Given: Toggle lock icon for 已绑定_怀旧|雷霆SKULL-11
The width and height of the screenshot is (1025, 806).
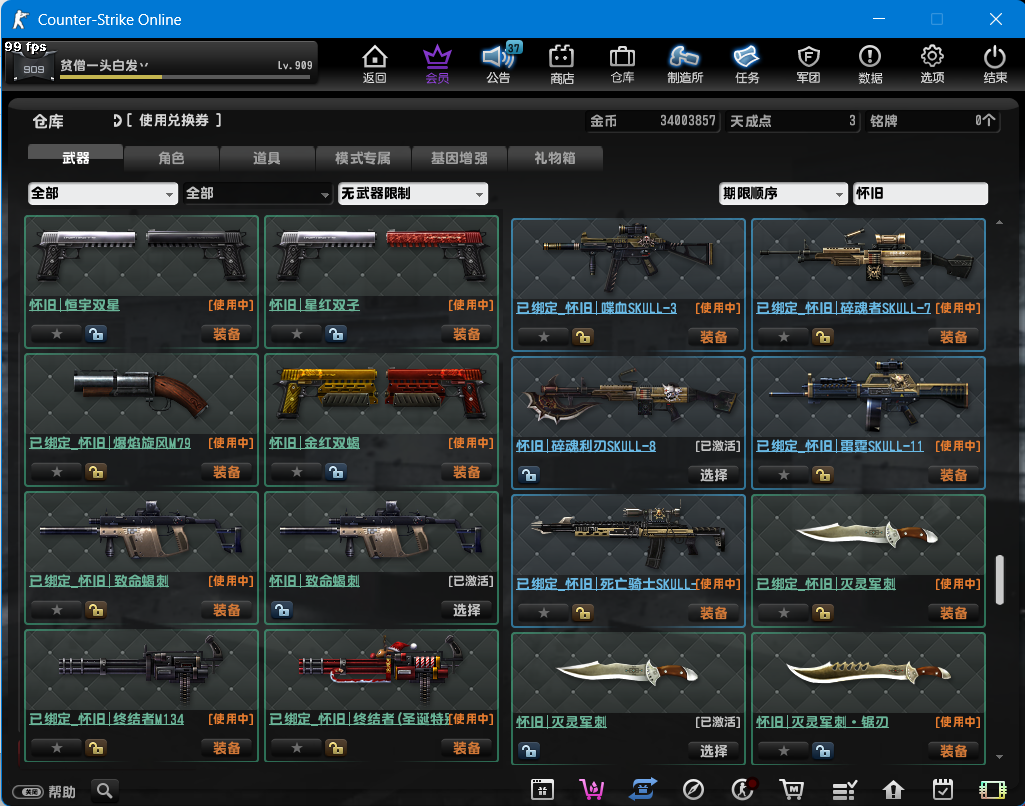Looking at the screenshot, I should tap(823, 475).
